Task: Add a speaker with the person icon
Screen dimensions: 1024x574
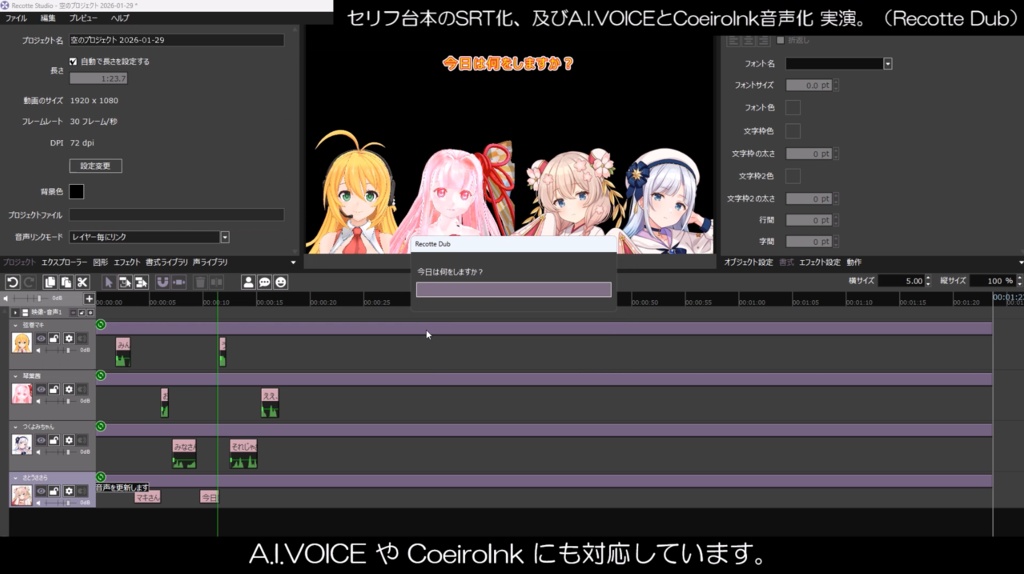Action: (x=248, y=282)
